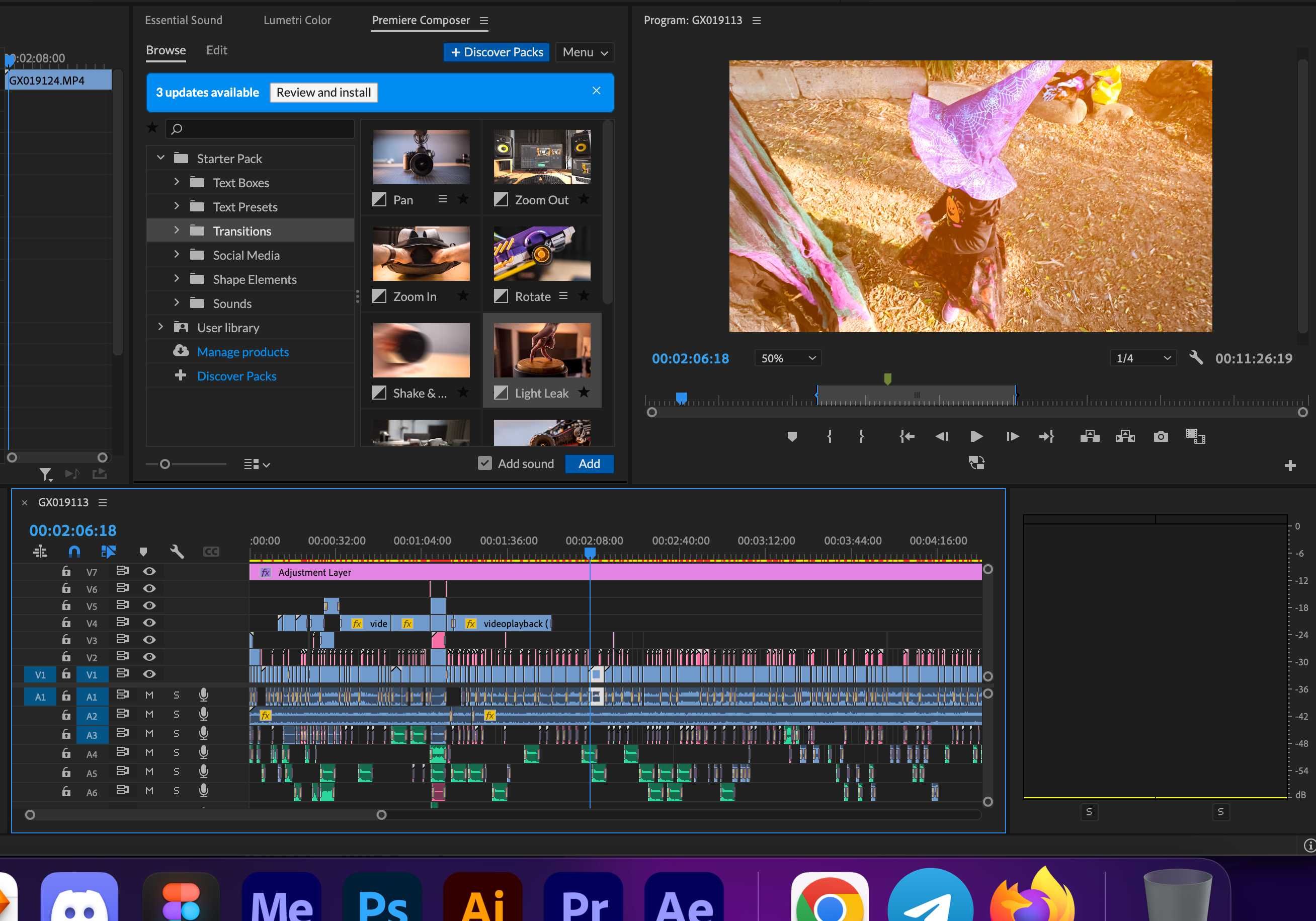
Task: Click the Lift edit icon in Program Monitor
Action: tap(1088, 436)
